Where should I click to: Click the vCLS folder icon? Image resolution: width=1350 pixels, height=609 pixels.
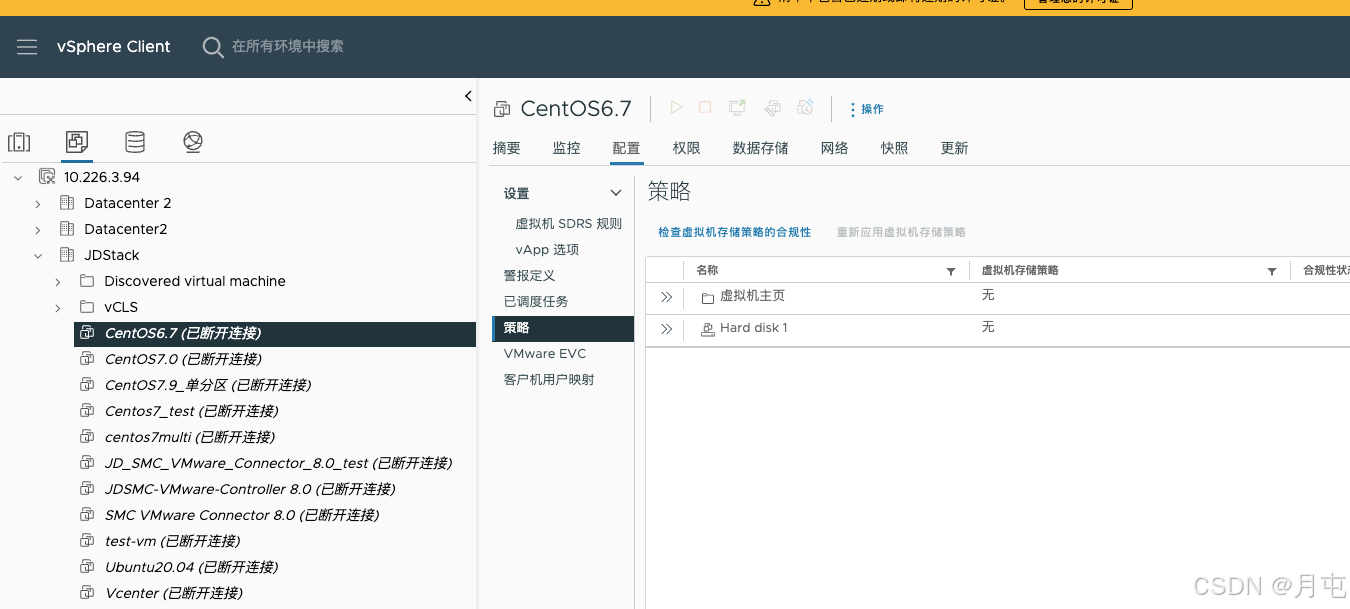87,307
